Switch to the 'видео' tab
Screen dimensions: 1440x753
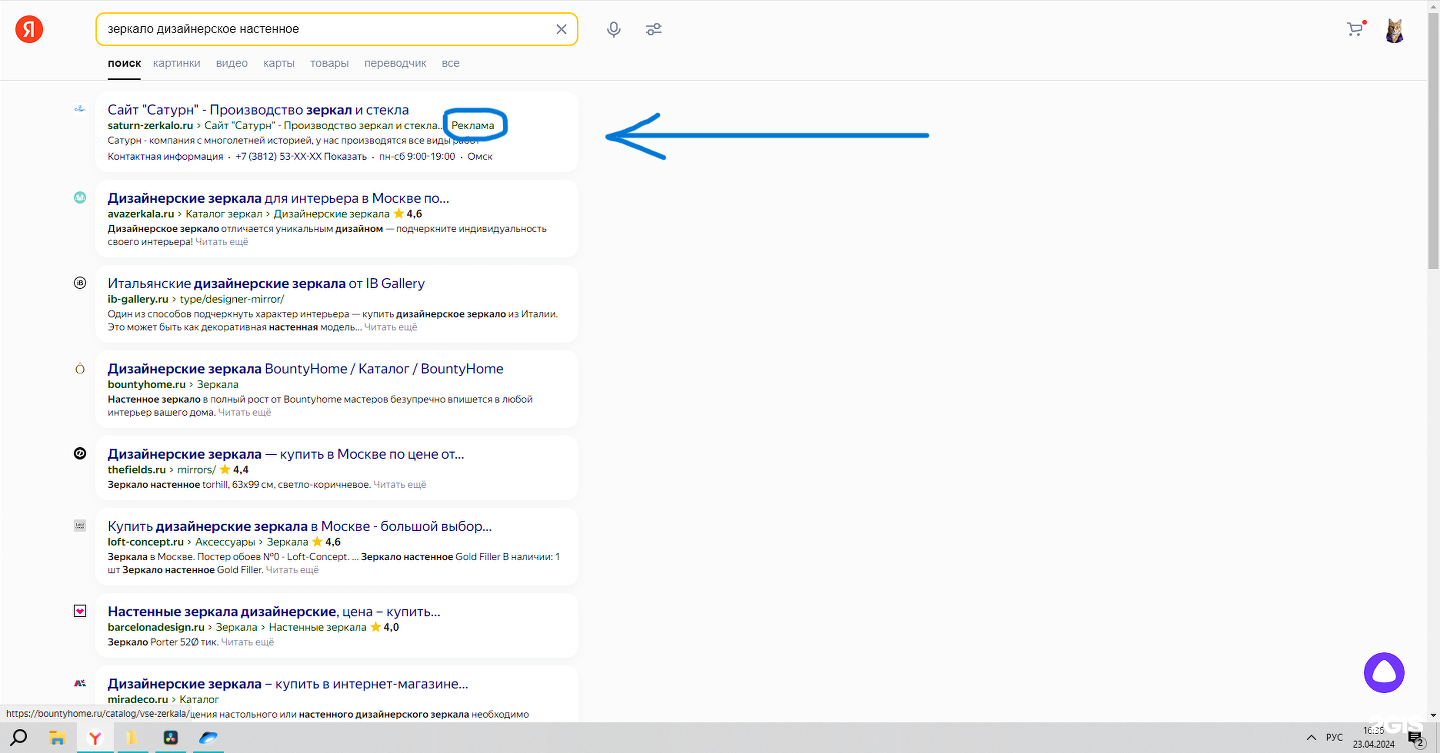tap(232, 63)
